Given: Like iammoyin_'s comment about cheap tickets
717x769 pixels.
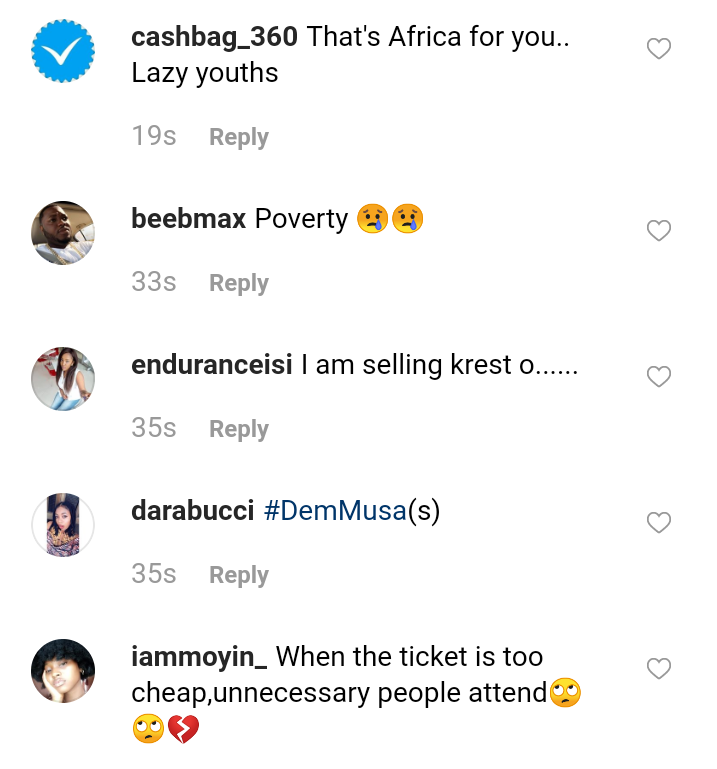Looking at the screenshot, I should pos(658,668).
